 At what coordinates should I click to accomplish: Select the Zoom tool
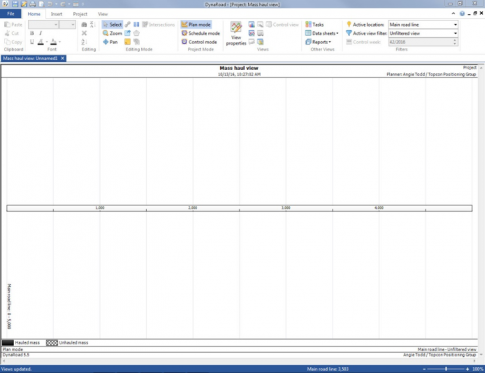click(x=112, y=33)
